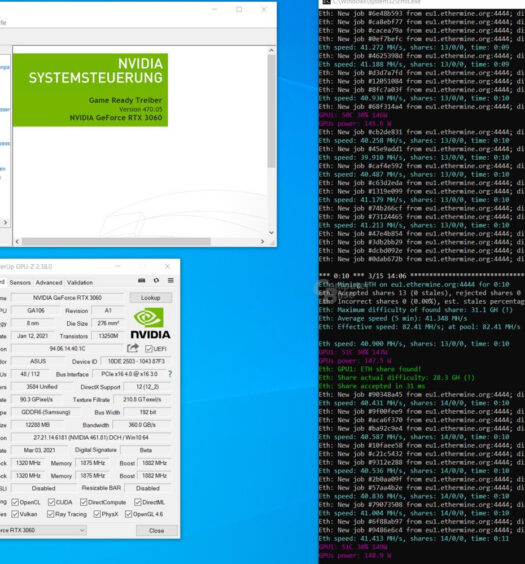This screenshot has width=525, height=564.
Task: Click the left pane scroll right arrow
Action: [x=5, y=223]
